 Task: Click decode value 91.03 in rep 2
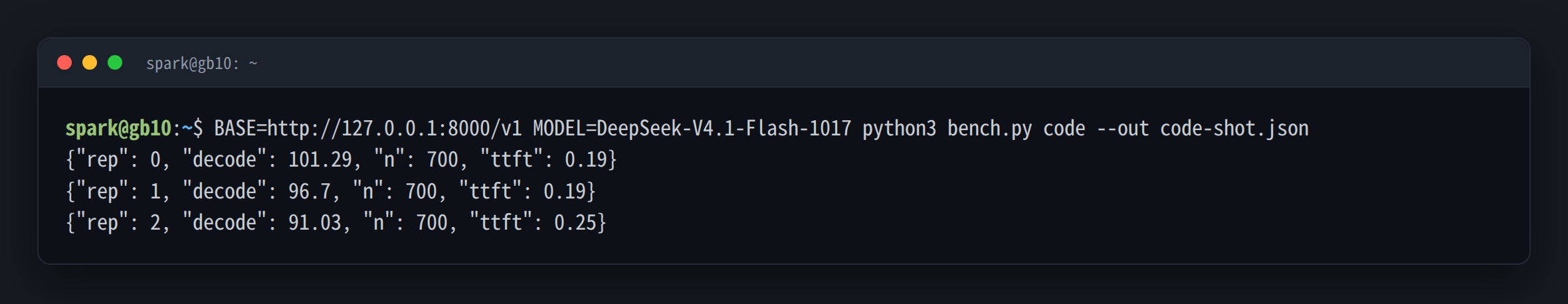pos(315,222)
